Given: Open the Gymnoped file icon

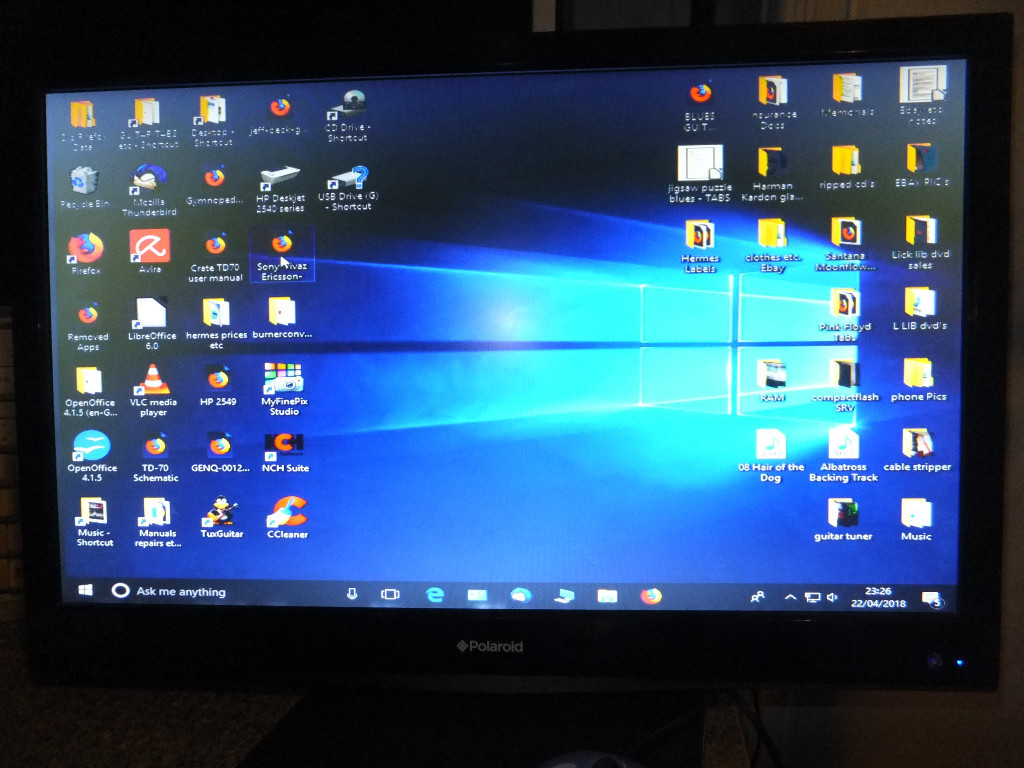Looking at the screenshot, I should pyautogui.click(x=214, y=186).
